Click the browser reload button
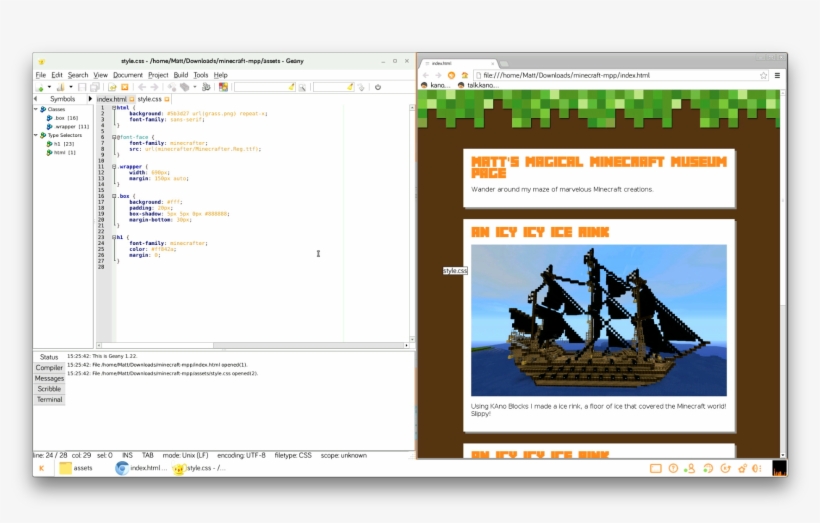 pos(451,75)
